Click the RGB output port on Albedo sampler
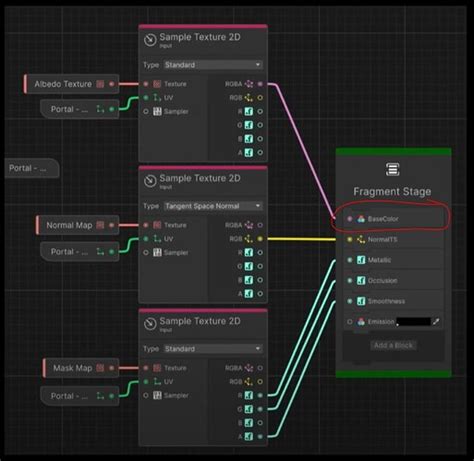474x461 pixels. (x=260, y=98)
